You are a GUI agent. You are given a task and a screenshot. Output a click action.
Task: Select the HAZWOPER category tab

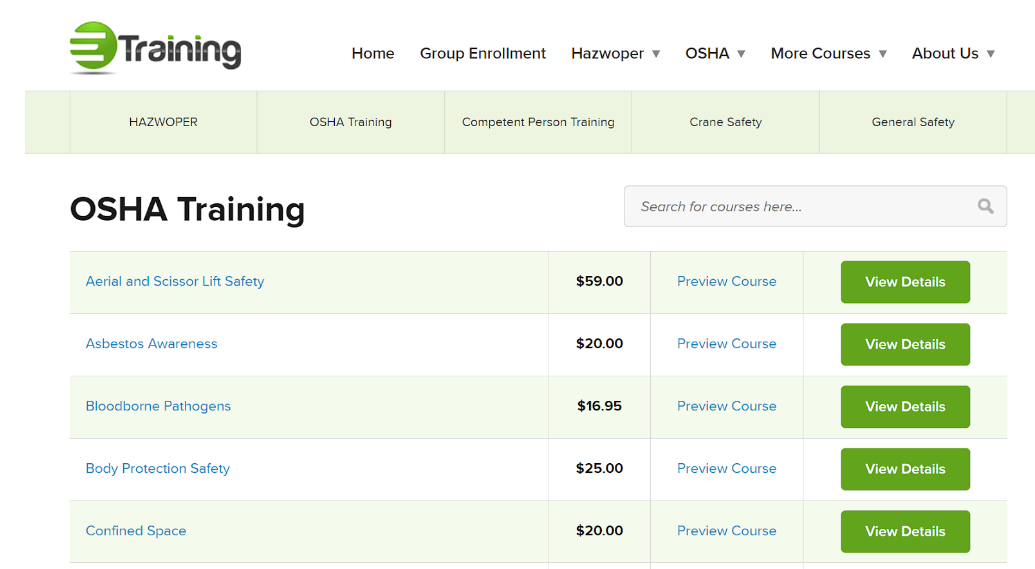[163, 122]
